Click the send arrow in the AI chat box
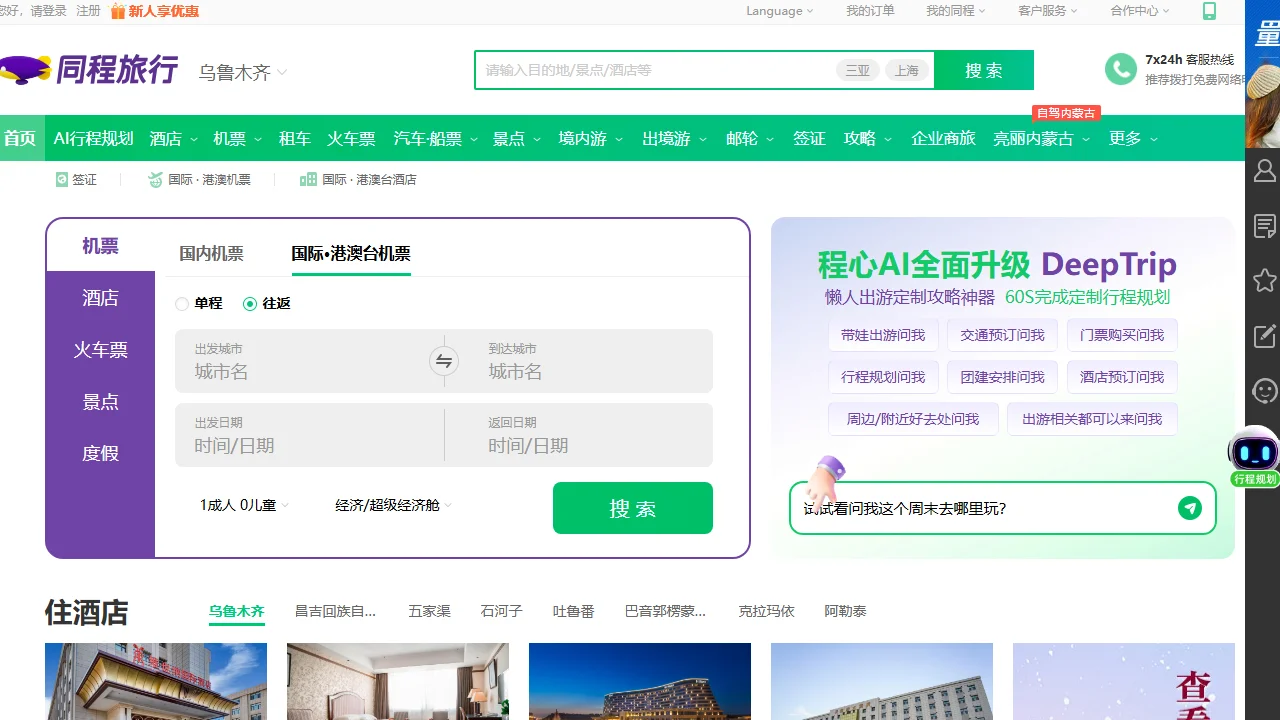Screen dimensions: 1280x720 point(1189,508)
